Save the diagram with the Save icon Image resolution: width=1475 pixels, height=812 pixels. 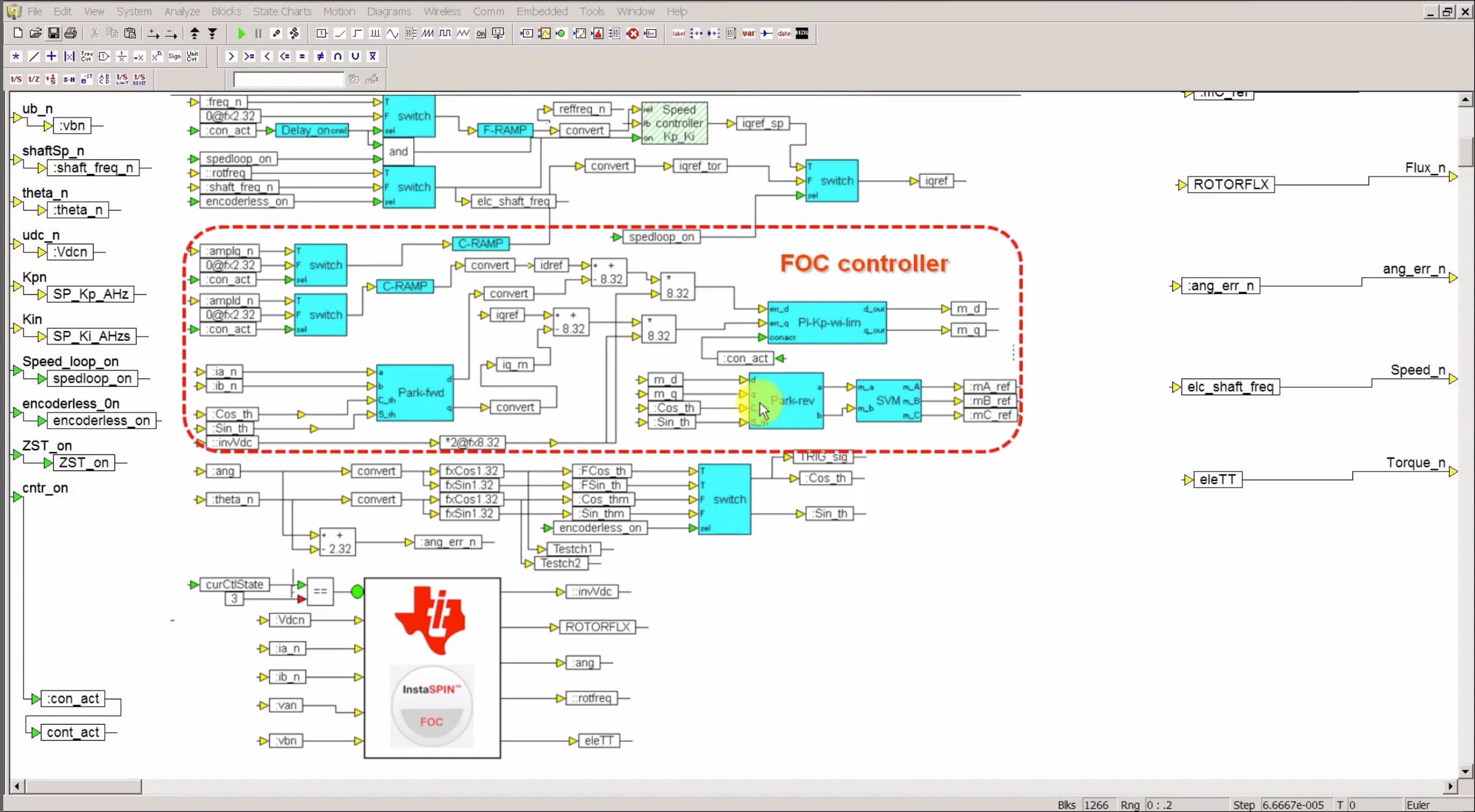[x=53, y=33]
